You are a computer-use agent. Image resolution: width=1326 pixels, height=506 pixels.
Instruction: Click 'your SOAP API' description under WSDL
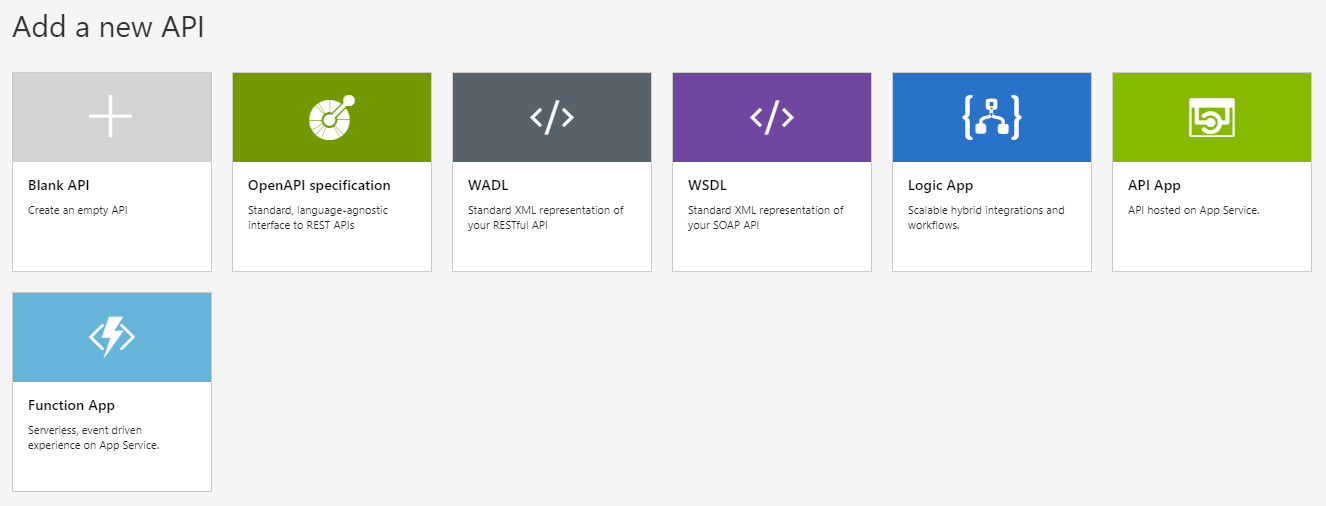coord(724,225)
